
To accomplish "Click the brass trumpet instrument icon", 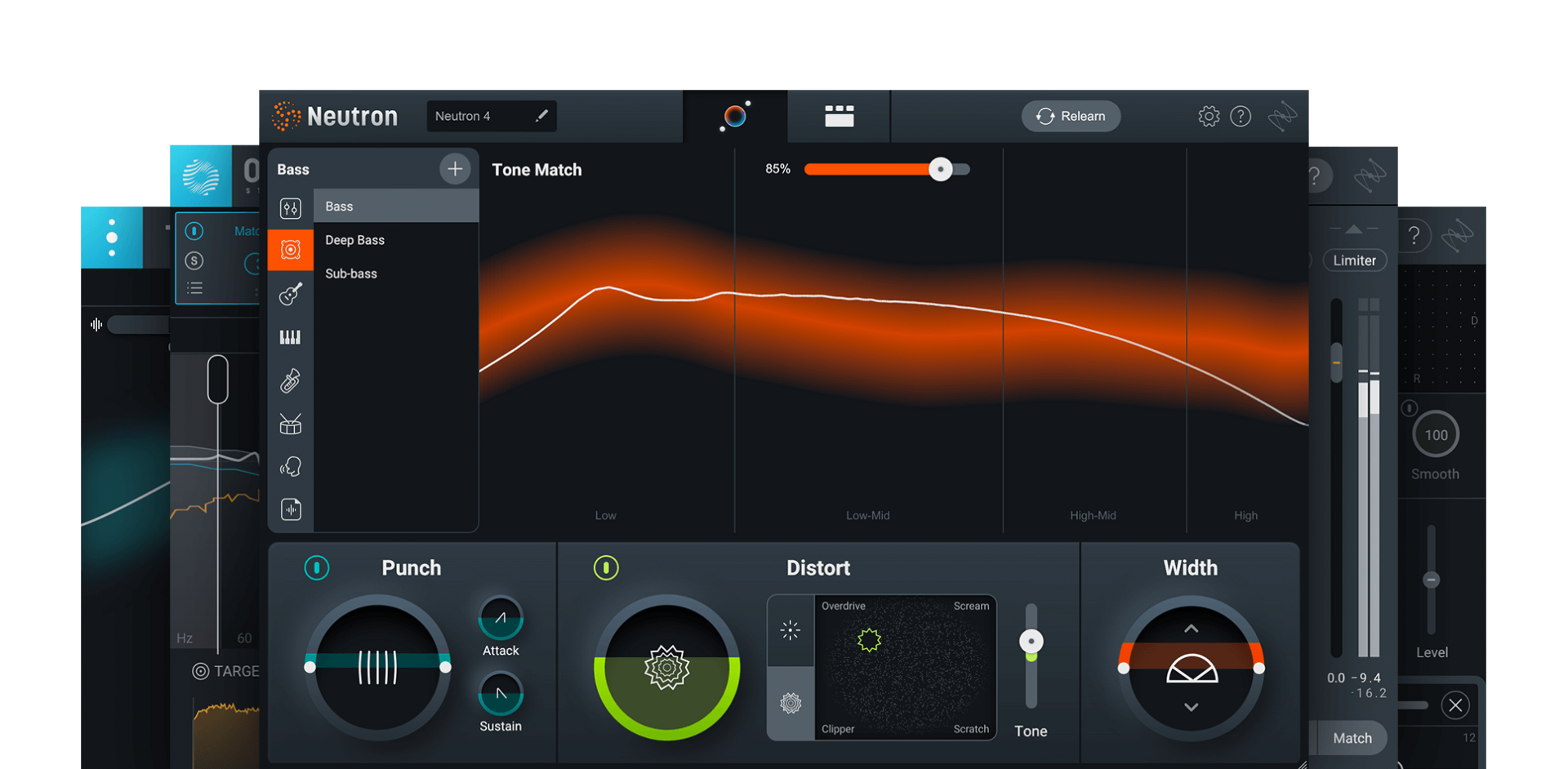I will tap(291, 380).
